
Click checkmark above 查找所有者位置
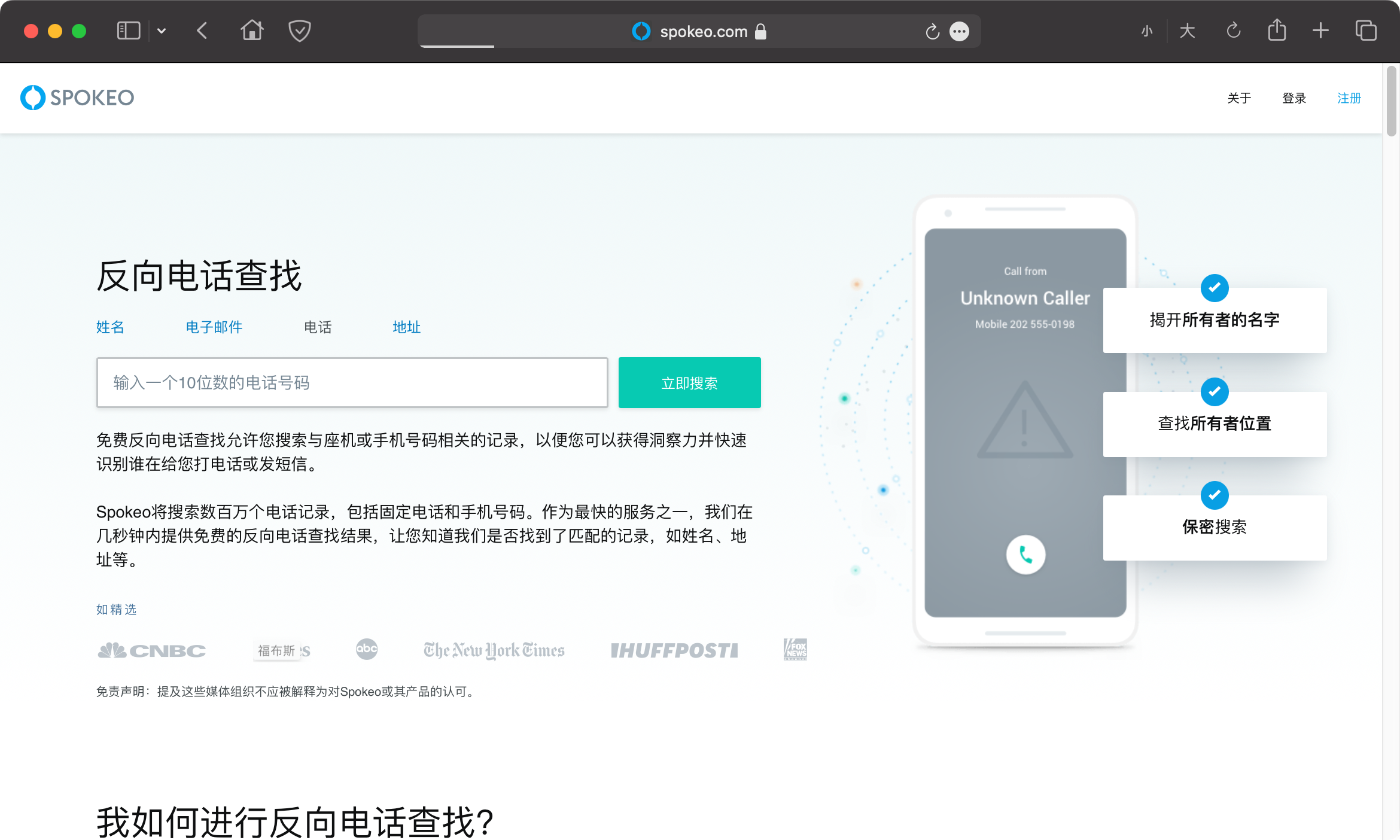(x=1215, y=392)
